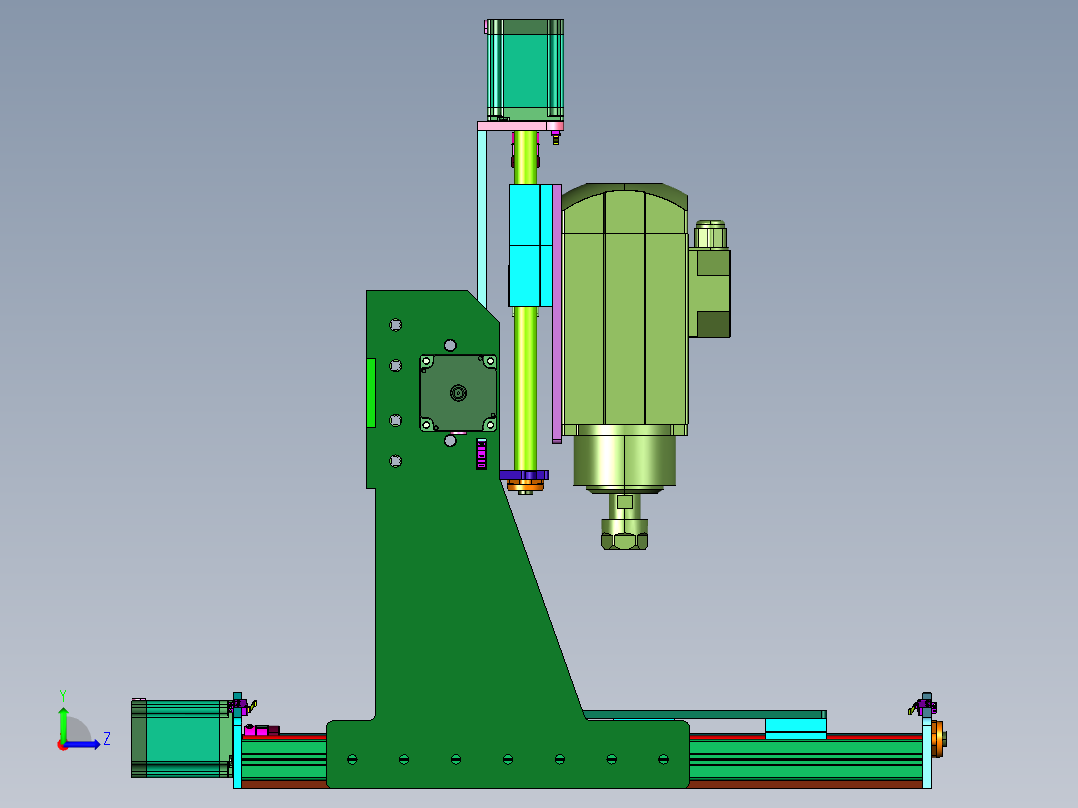Select the orange bearing at right rail end
Image resolution: width=1078 pixels, height=808 pixels.
[938, 739]
